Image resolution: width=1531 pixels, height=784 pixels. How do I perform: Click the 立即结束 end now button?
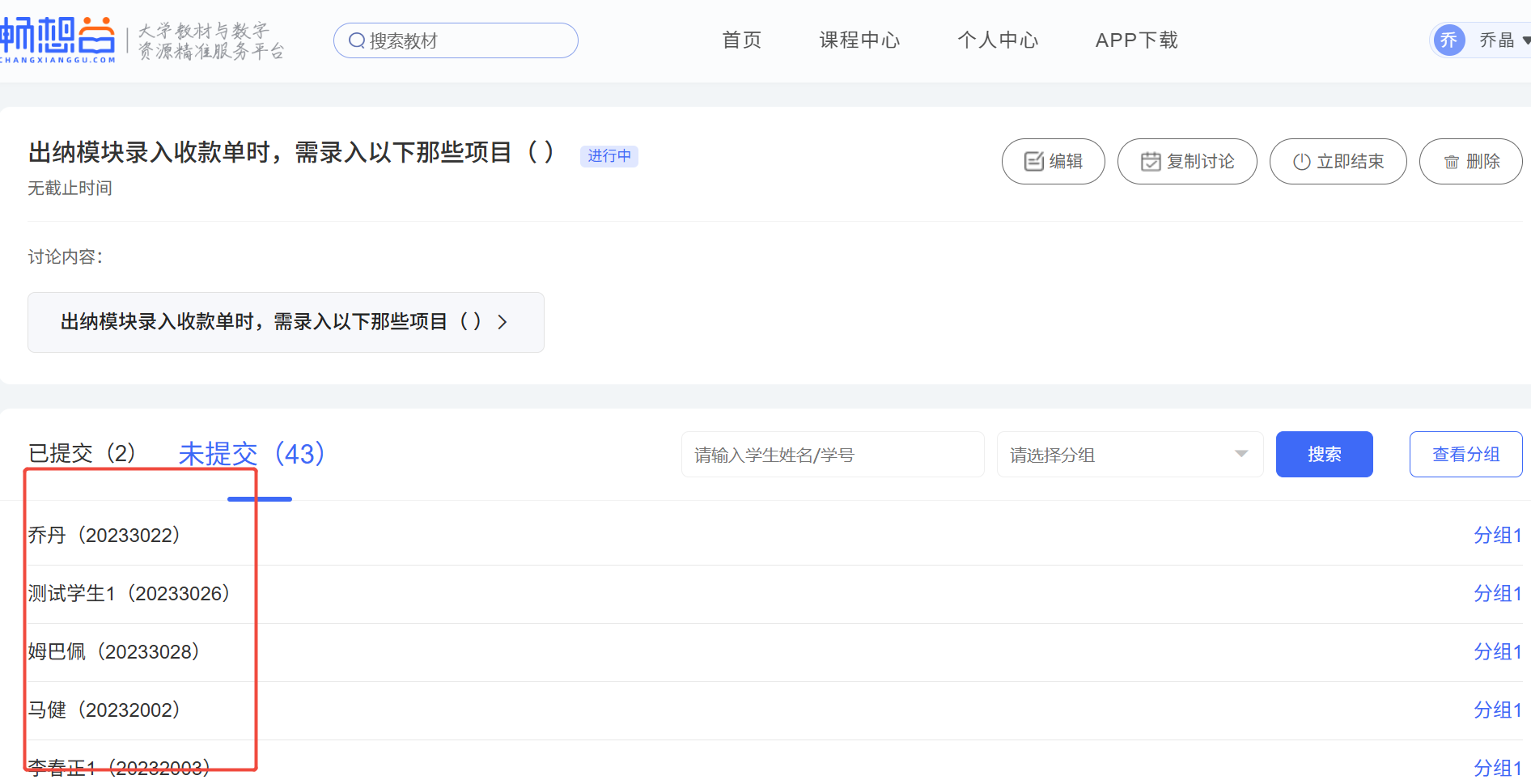[x=1338, y=162]
